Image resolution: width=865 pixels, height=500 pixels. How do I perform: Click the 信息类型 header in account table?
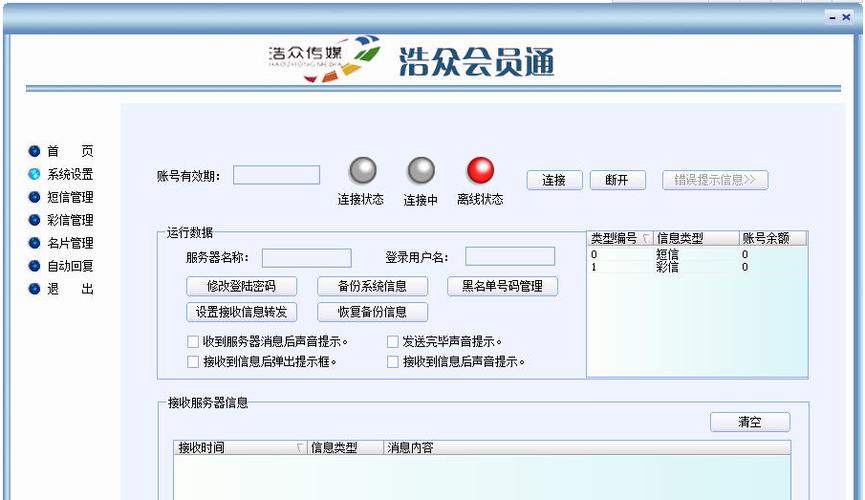(x=697, y=238)
